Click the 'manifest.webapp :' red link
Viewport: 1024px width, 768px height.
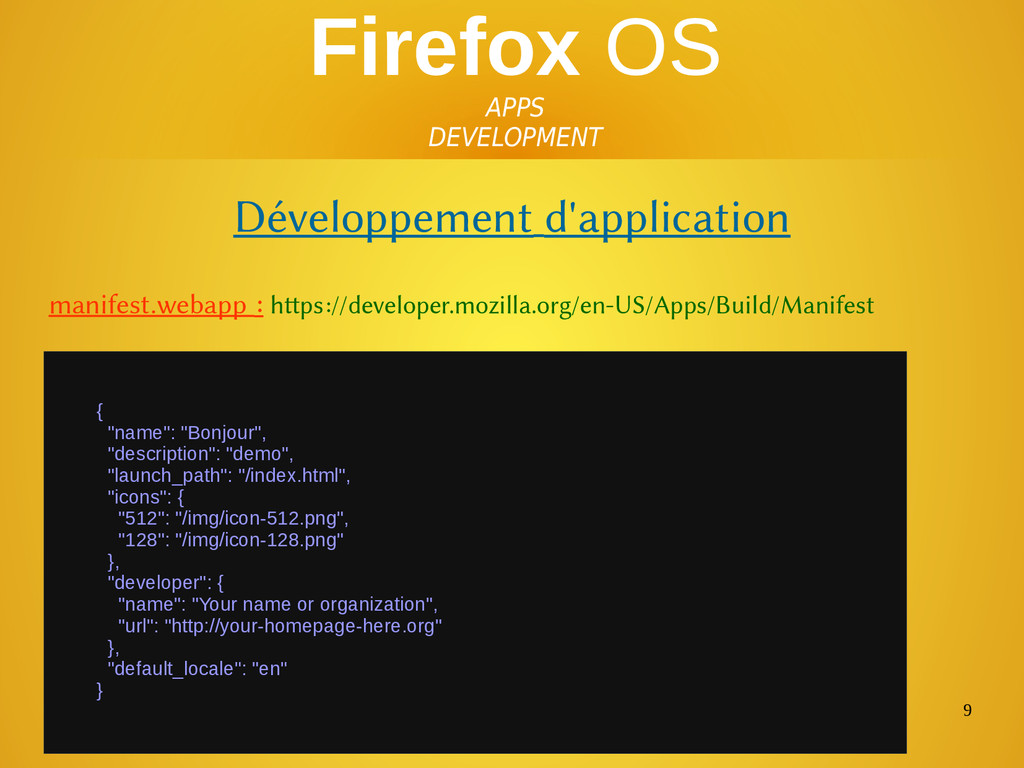click(x=156, y=305)
